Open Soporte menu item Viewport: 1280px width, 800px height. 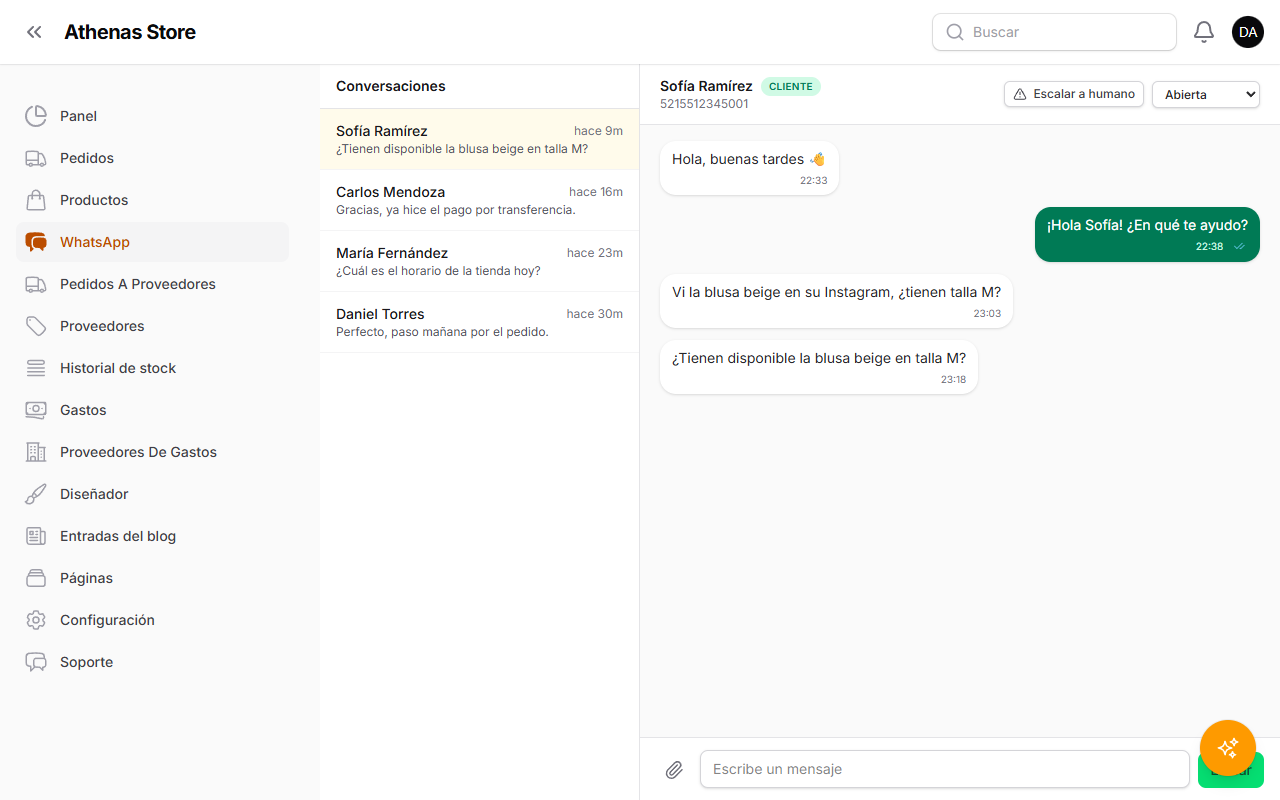152,662
